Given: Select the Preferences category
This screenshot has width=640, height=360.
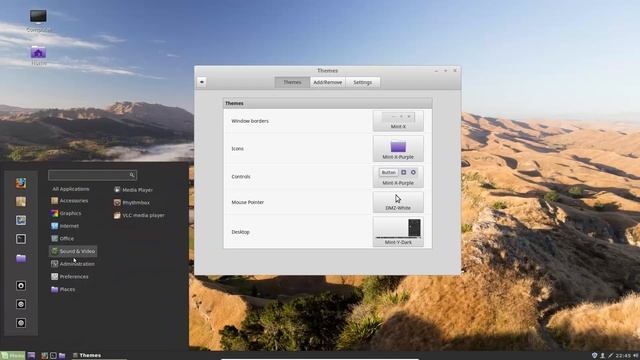Looking at the screenshot, I should click(x=73, y=277).
